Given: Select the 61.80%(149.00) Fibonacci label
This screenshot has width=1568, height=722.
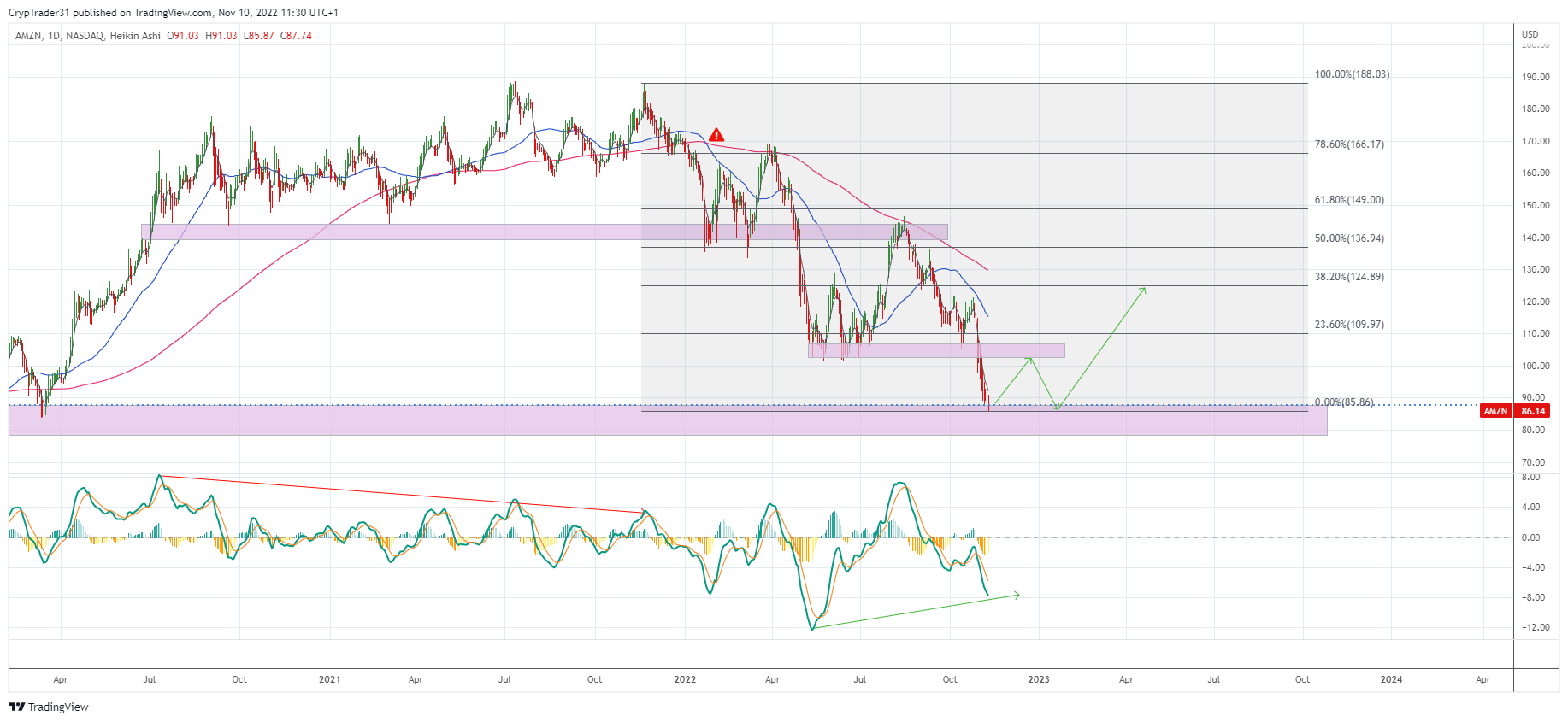Looking at the screenshot, I should 1349,200.
